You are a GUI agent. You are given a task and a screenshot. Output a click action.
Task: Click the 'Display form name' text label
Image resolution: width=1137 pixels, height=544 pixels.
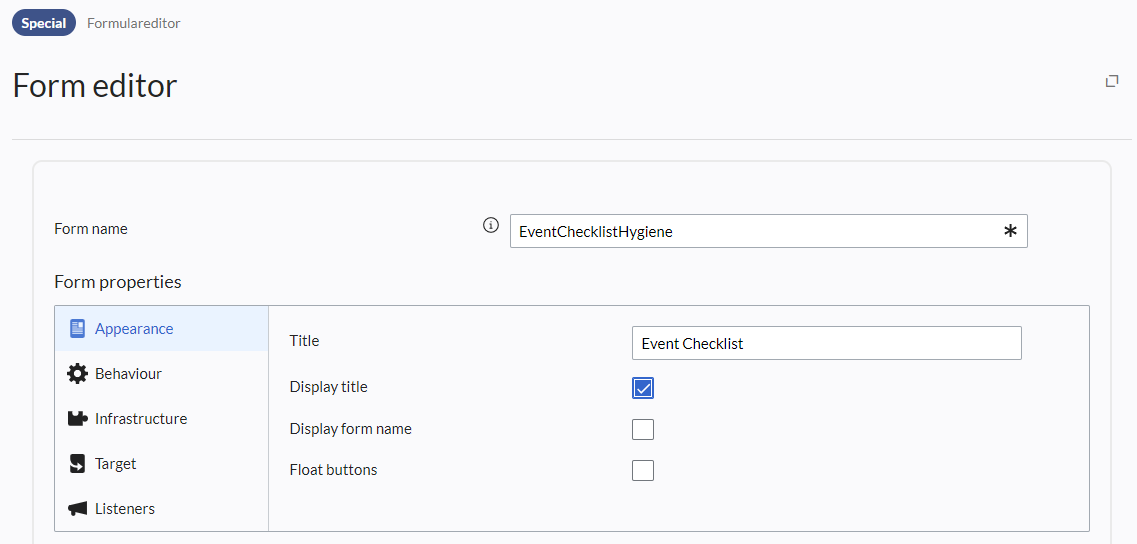coord(351,429)
